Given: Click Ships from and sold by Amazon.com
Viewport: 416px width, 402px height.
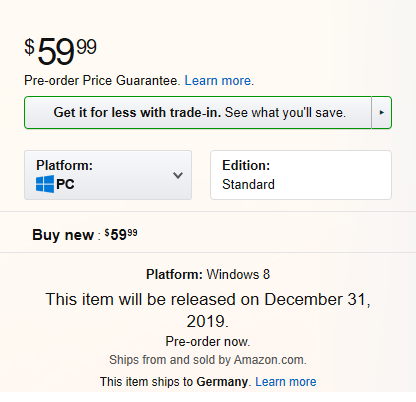Looking at the screenshot, I should point(208,360).
